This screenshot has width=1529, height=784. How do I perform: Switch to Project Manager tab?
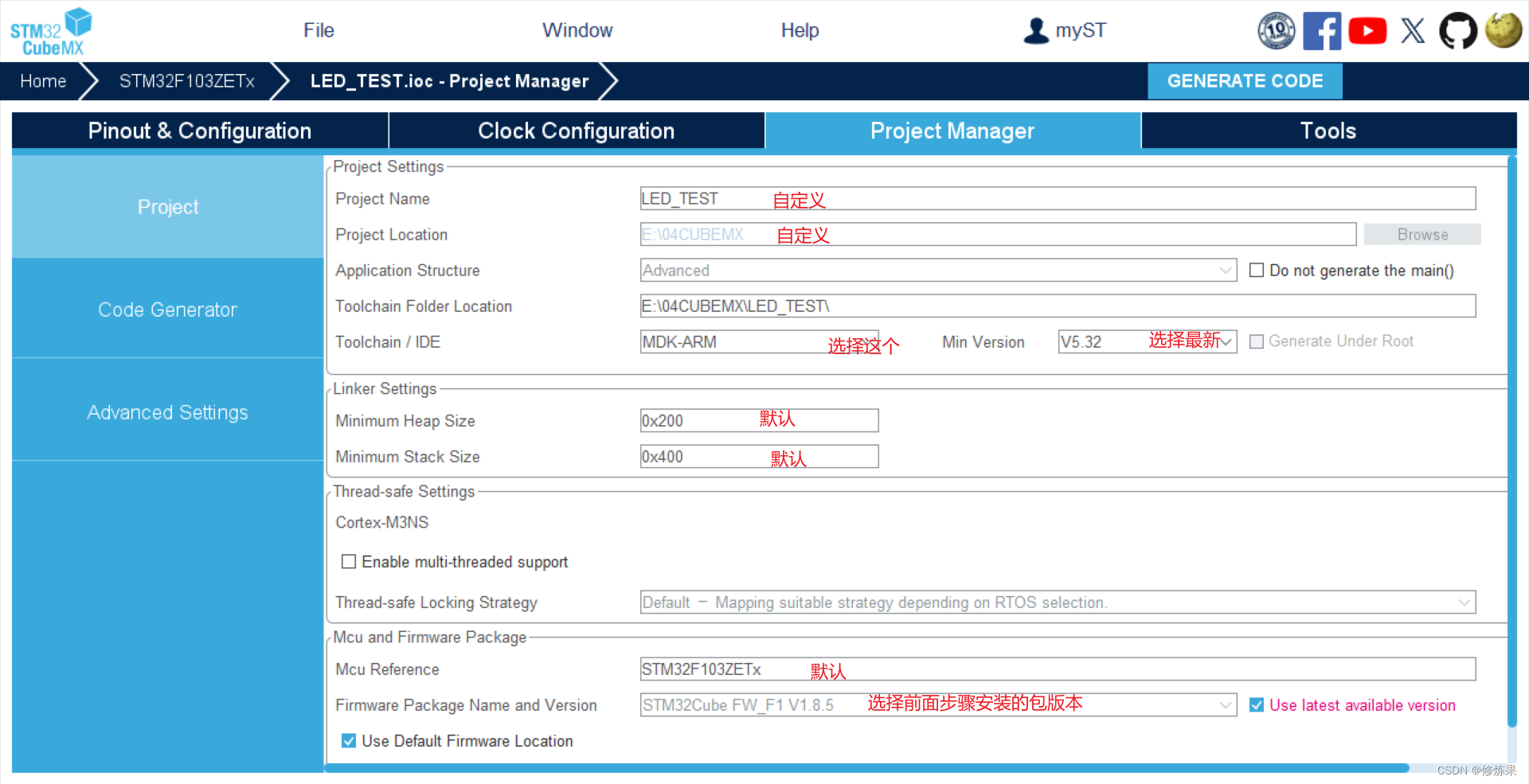[x=952, y=131]
